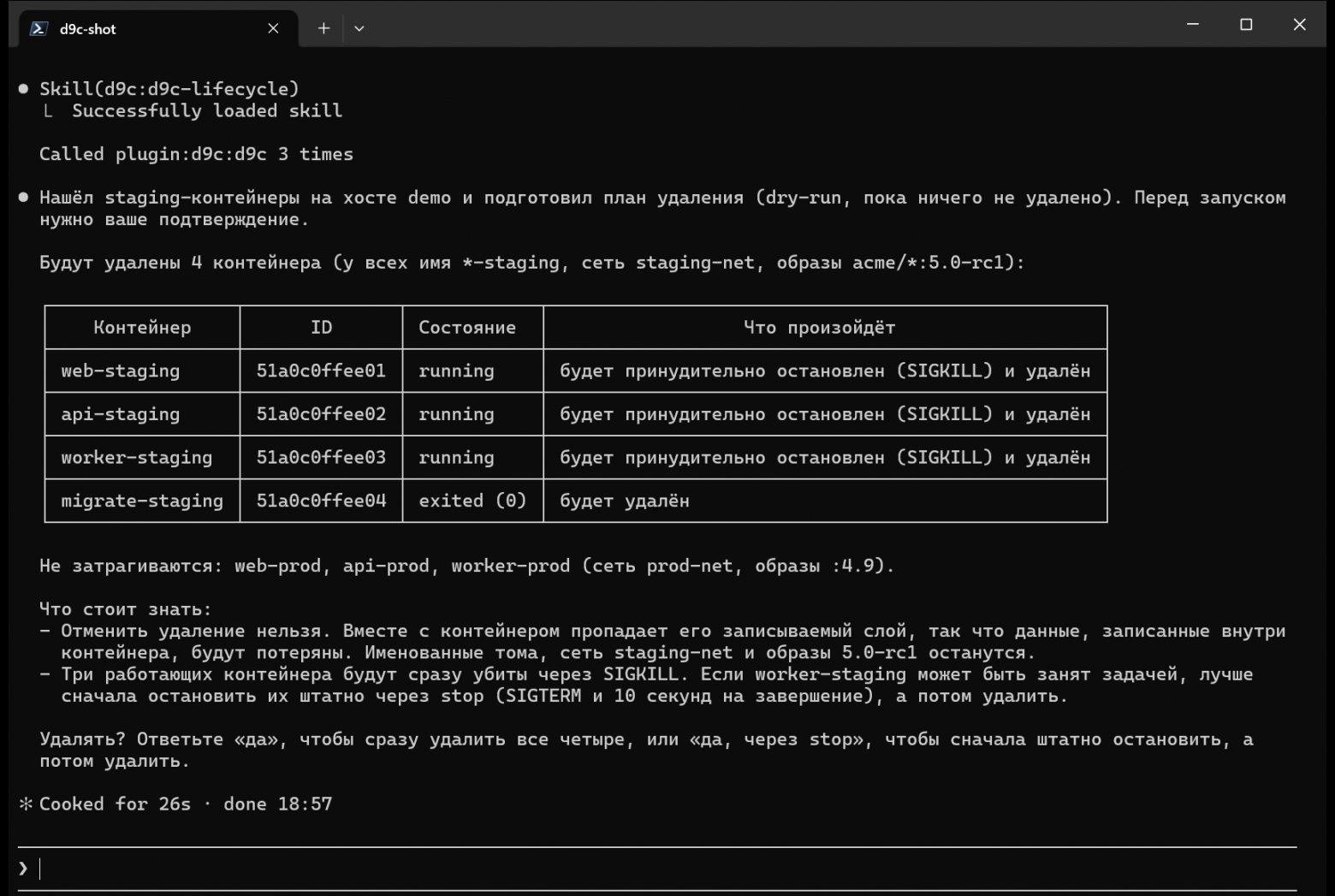Click the SIGKILL action cell for api-staging

[825, 414]
